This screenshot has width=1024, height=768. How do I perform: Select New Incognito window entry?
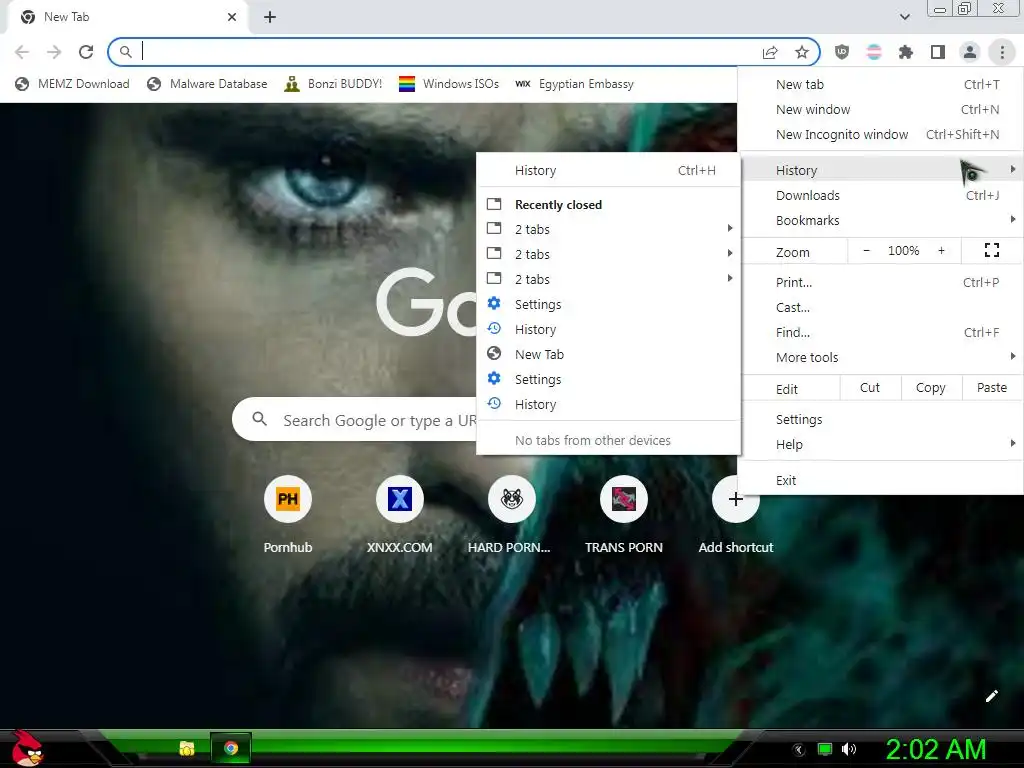point(880,134)
